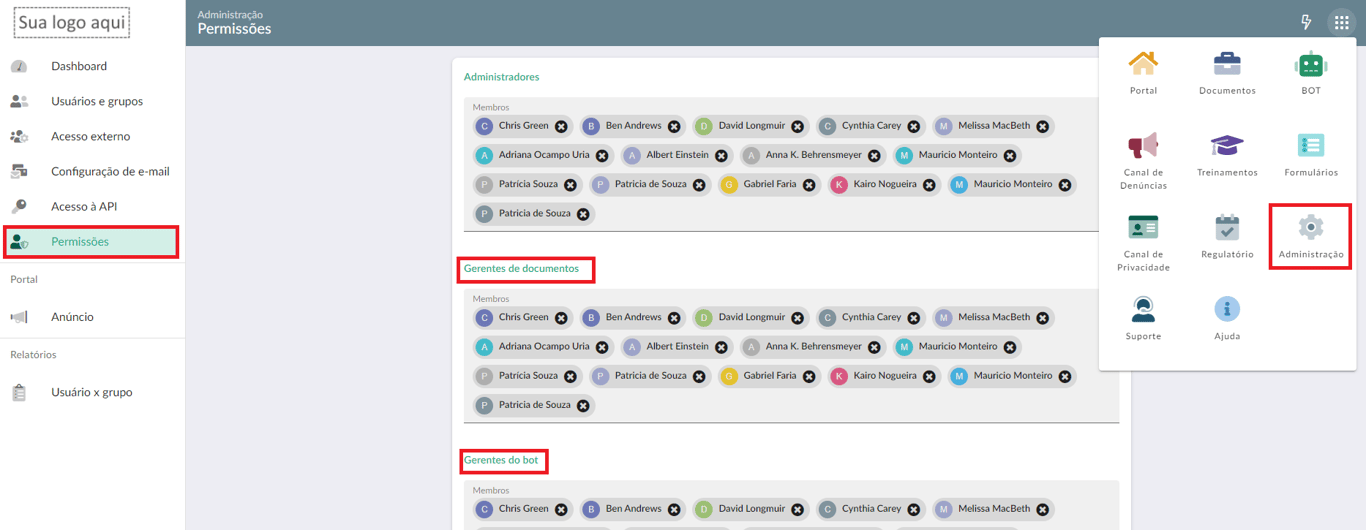The image size is (1366, 530).
Task: Click the Gerentes do bot heading
Action: pos(501,460)
